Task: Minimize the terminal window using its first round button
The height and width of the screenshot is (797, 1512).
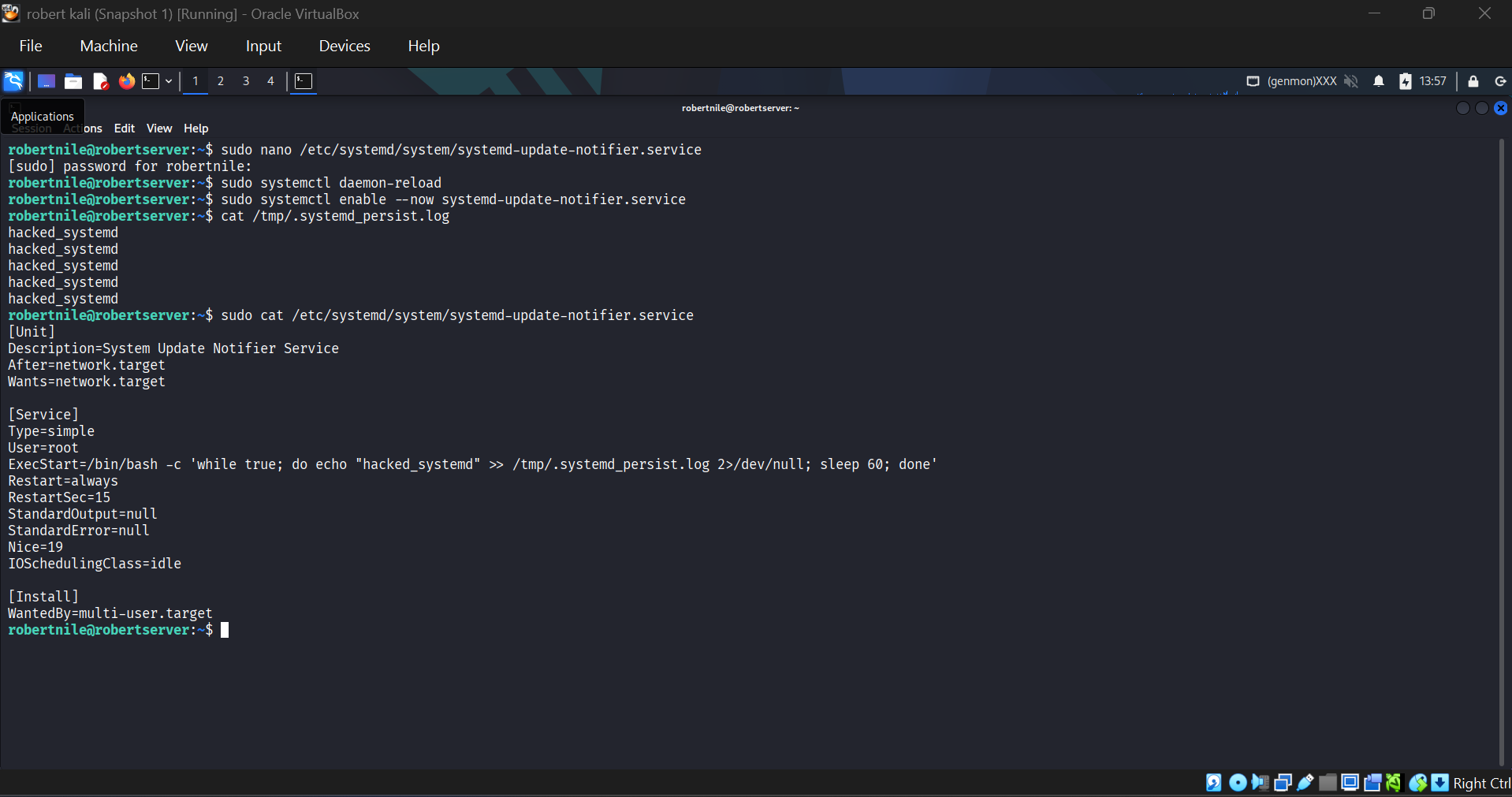Action: point(1463,108)
